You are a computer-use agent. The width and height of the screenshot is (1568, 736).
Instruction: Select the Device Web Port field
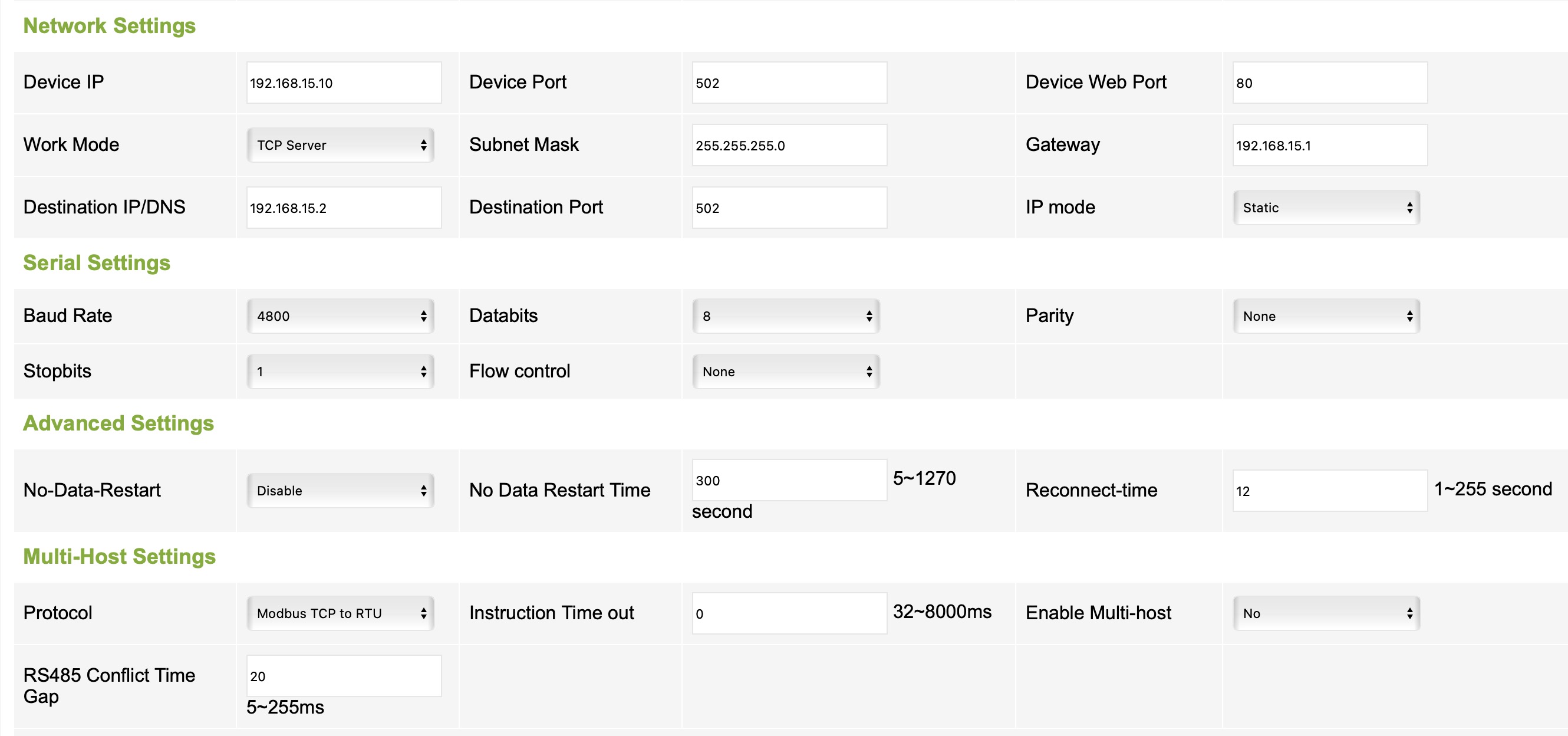coord(1330,83)
